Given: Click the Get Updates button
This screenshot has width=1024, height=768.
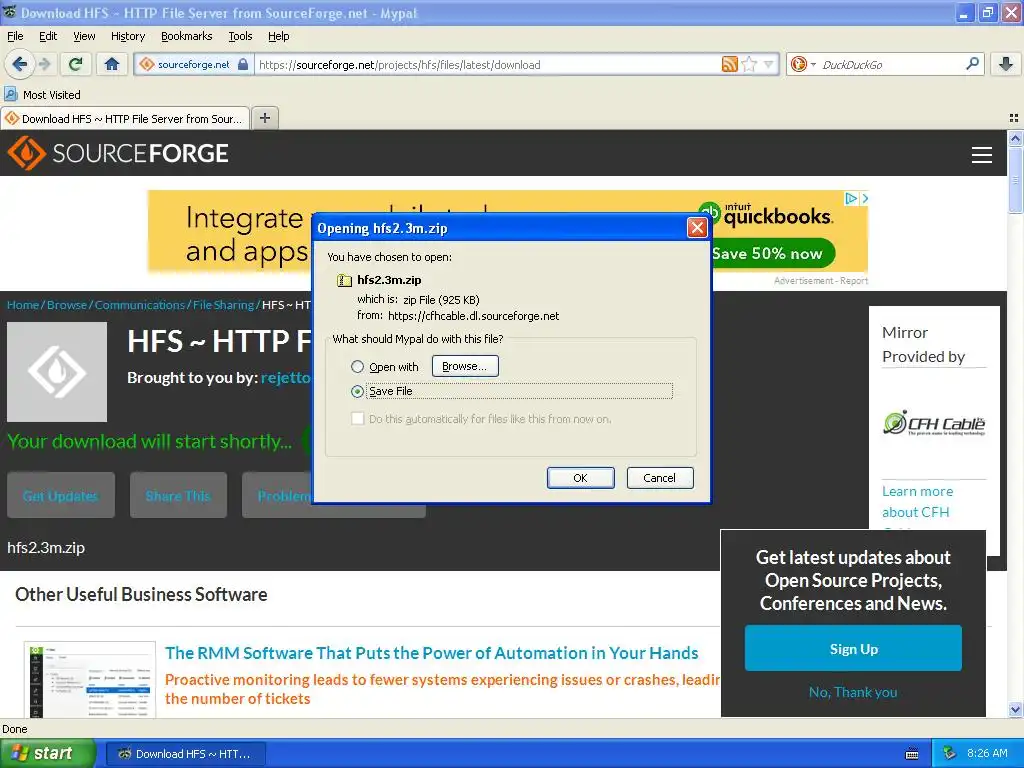Looking at the screenshot, I should coord(61,496).
